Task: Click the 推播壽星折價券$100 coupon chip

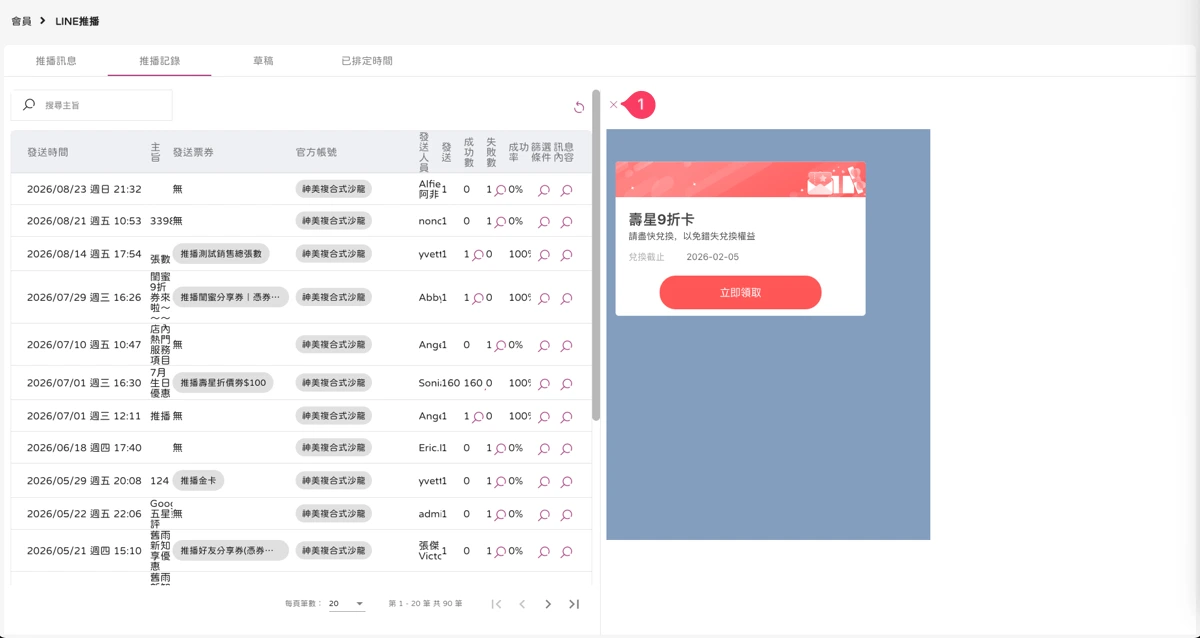Action: click(x=223, y=383)
